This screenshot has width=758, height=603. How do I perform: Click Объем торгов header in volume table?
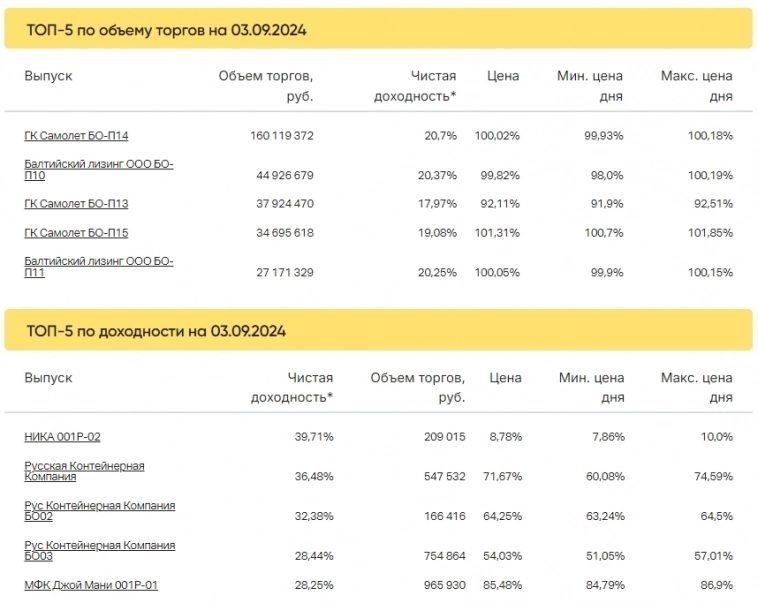(x=266, y=86)
